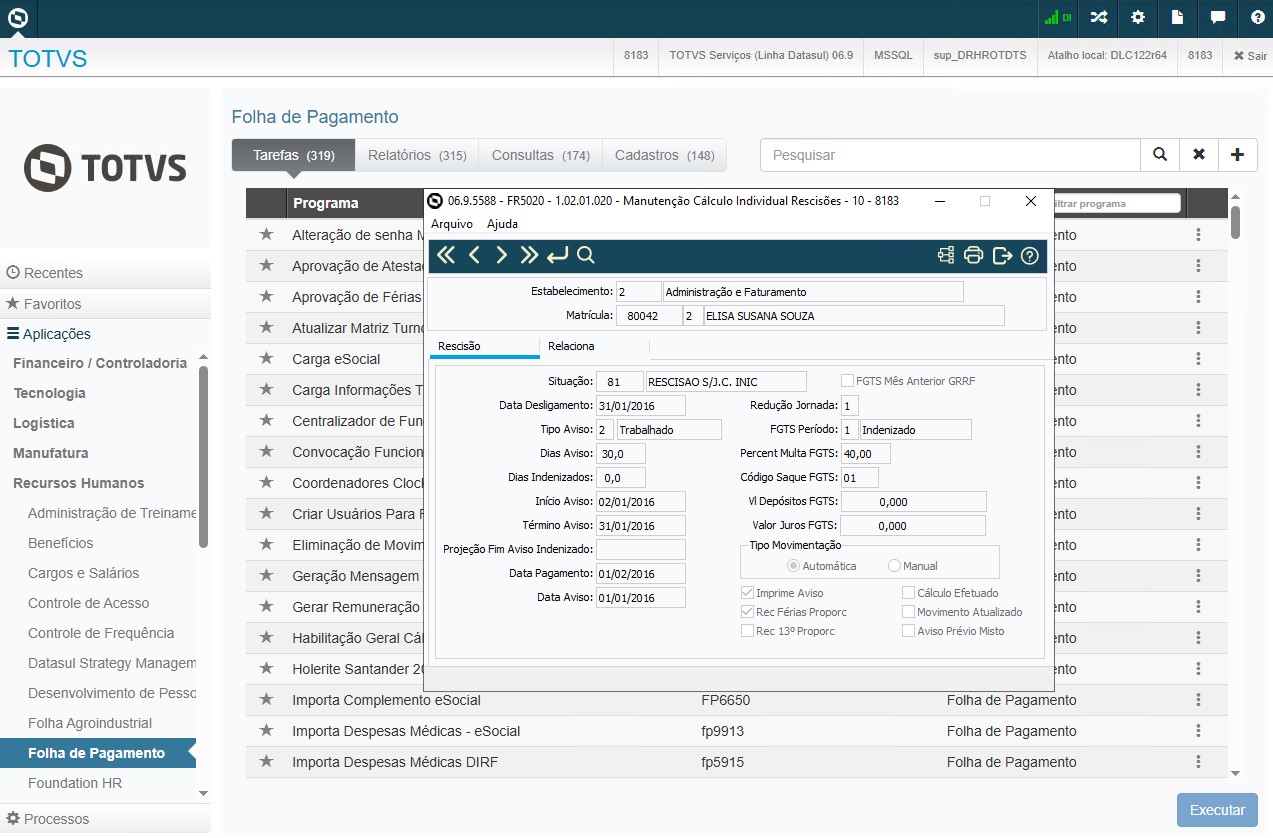Click the search magnifier in dialog toolbar
The width and height of the screenshot is (1273, 838).
pyautogui.click(x=586, y=256)
